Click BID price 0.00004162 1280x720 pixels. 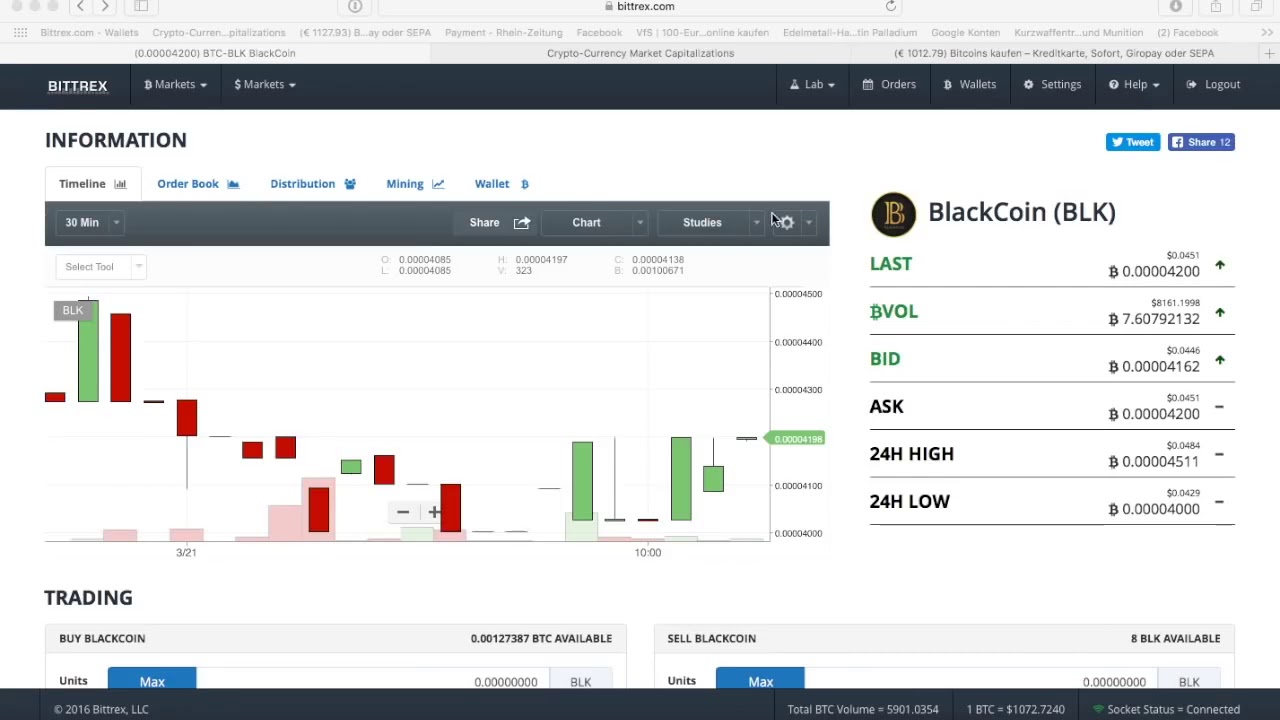pos(1154,367)
